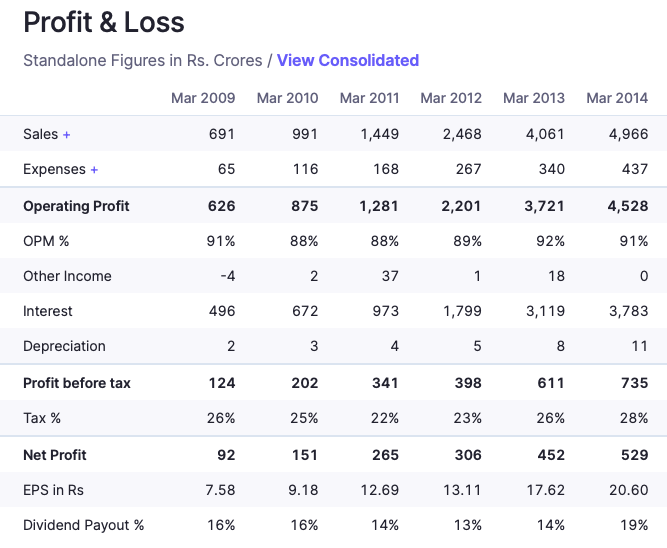Expand the Sales row plus icon
Screen dimensions: 667x548
click(67, 134)
